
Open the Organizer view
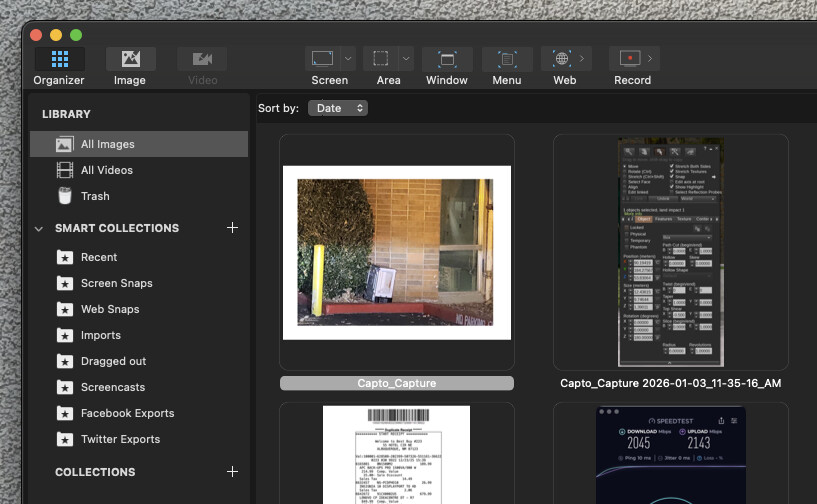click(x=59, y=59)
